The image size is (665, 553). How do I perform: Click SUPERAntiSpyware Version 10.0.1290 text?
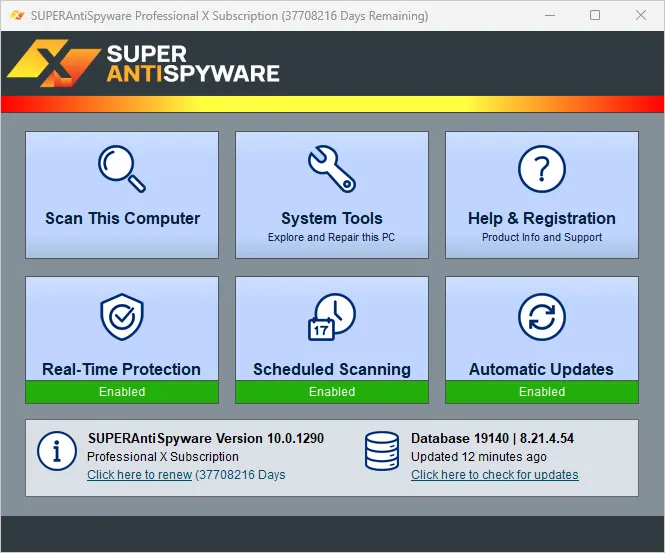tap(206, 438)
